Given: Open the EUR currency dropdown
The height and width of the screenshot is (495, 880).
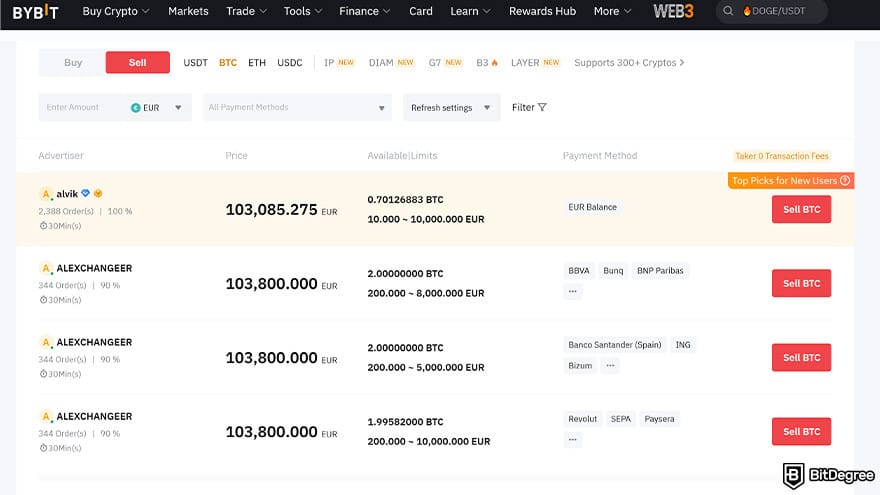Looking at the screenshot, I should 157,108.
